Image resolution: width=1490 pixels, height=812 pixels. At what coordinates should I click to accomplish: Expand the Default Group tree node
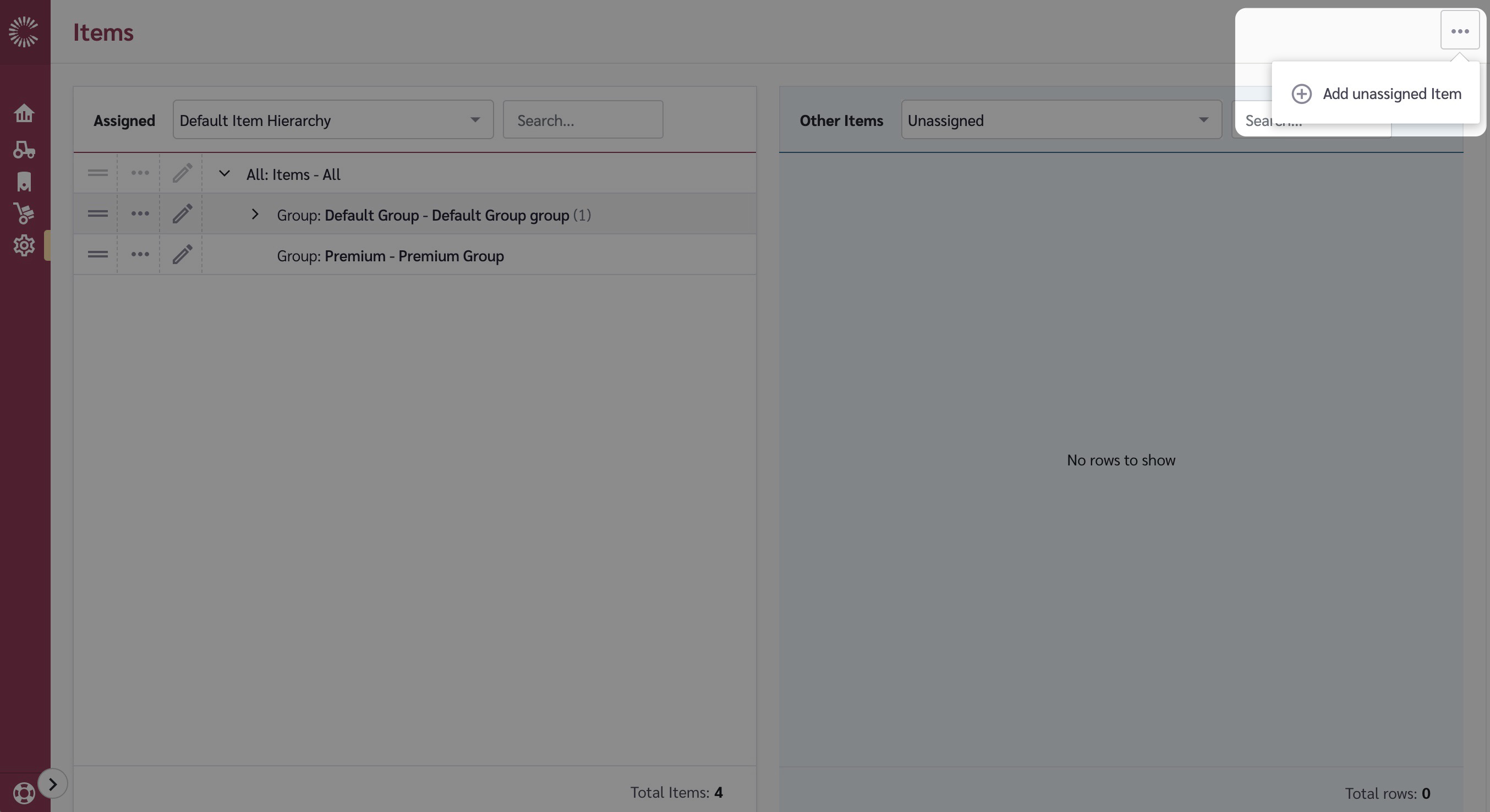click(x=255, y=215)
